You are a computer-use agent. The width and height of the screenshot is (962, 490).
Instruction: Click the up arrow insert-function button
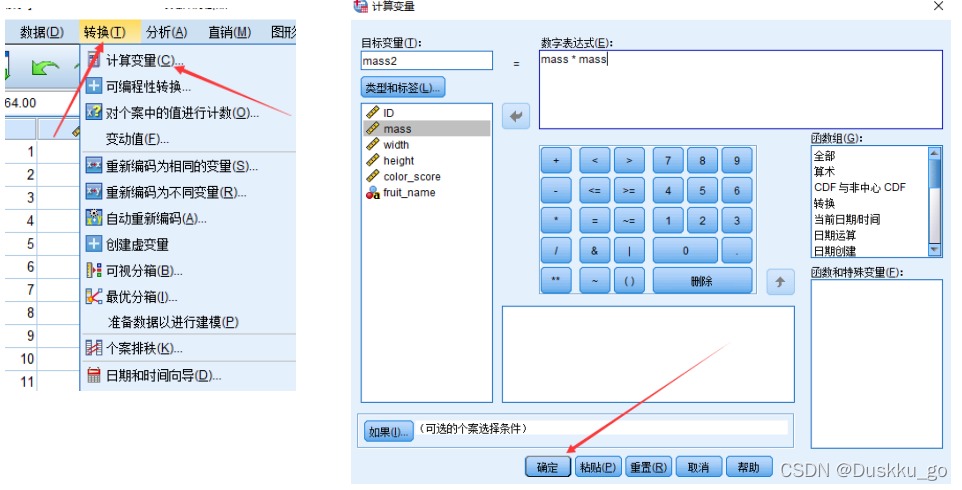point(780,282)
